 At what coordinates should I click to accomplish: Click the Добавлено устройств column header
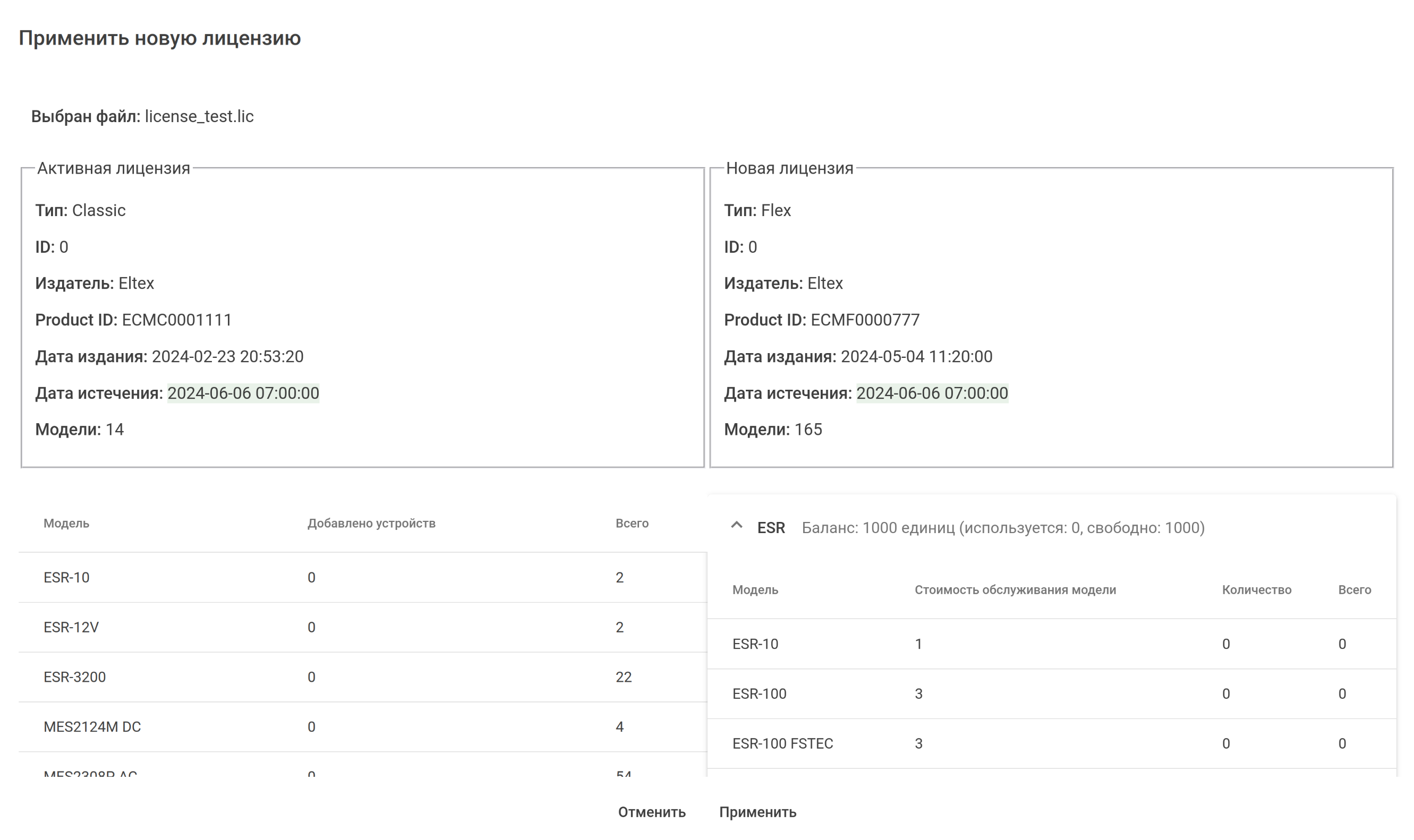tap(371, 524)
